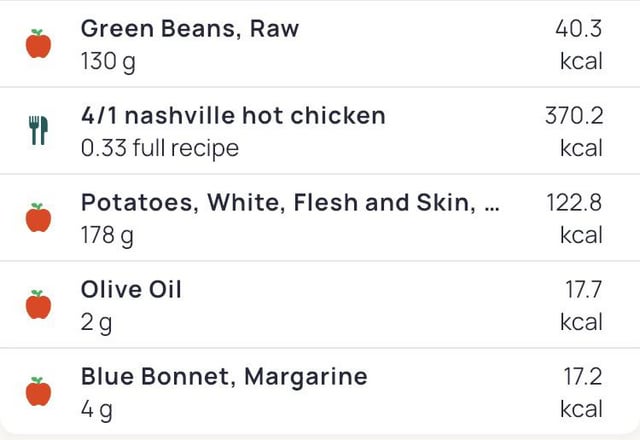Click the 40.3 kcal value
Image resolution: width=640 pixels, height=440 pixels.
(579, 45)
